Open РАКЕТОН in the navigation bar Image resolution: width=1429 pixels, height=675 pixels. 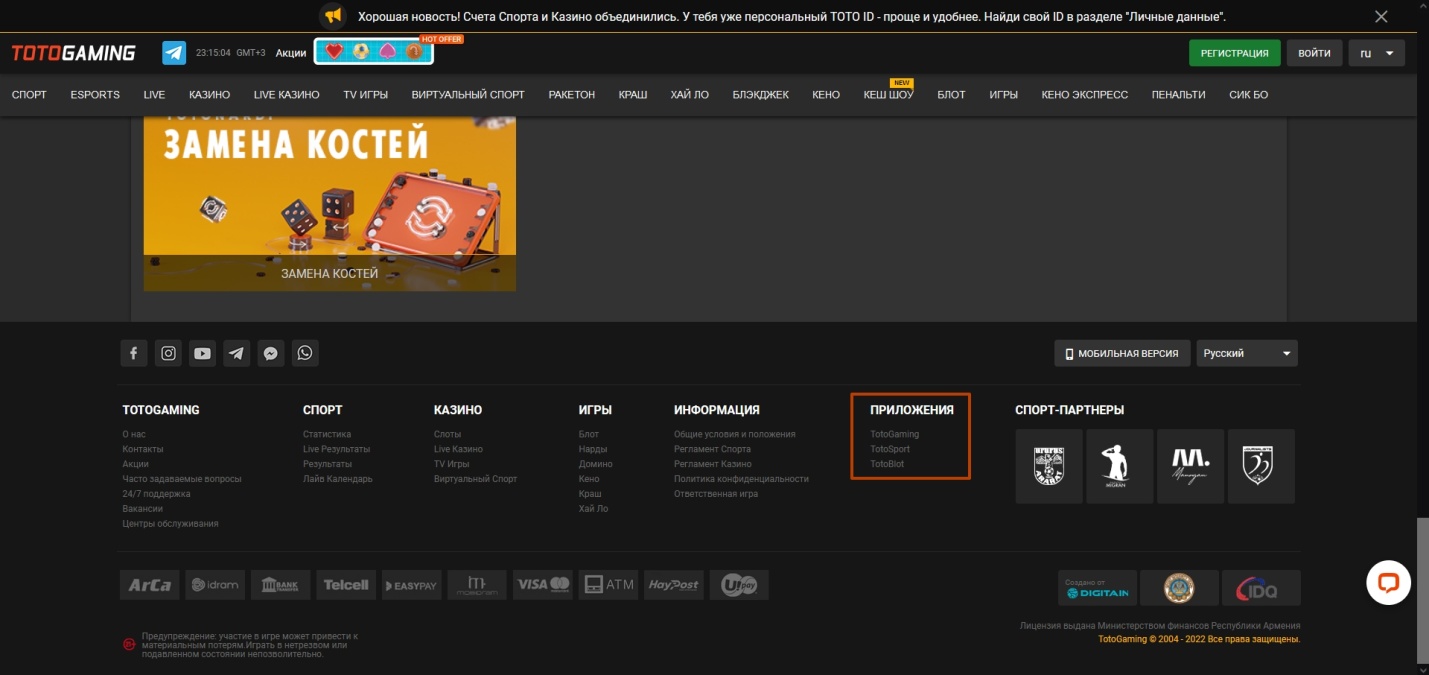pyautogui.click(x=572, y=95)
